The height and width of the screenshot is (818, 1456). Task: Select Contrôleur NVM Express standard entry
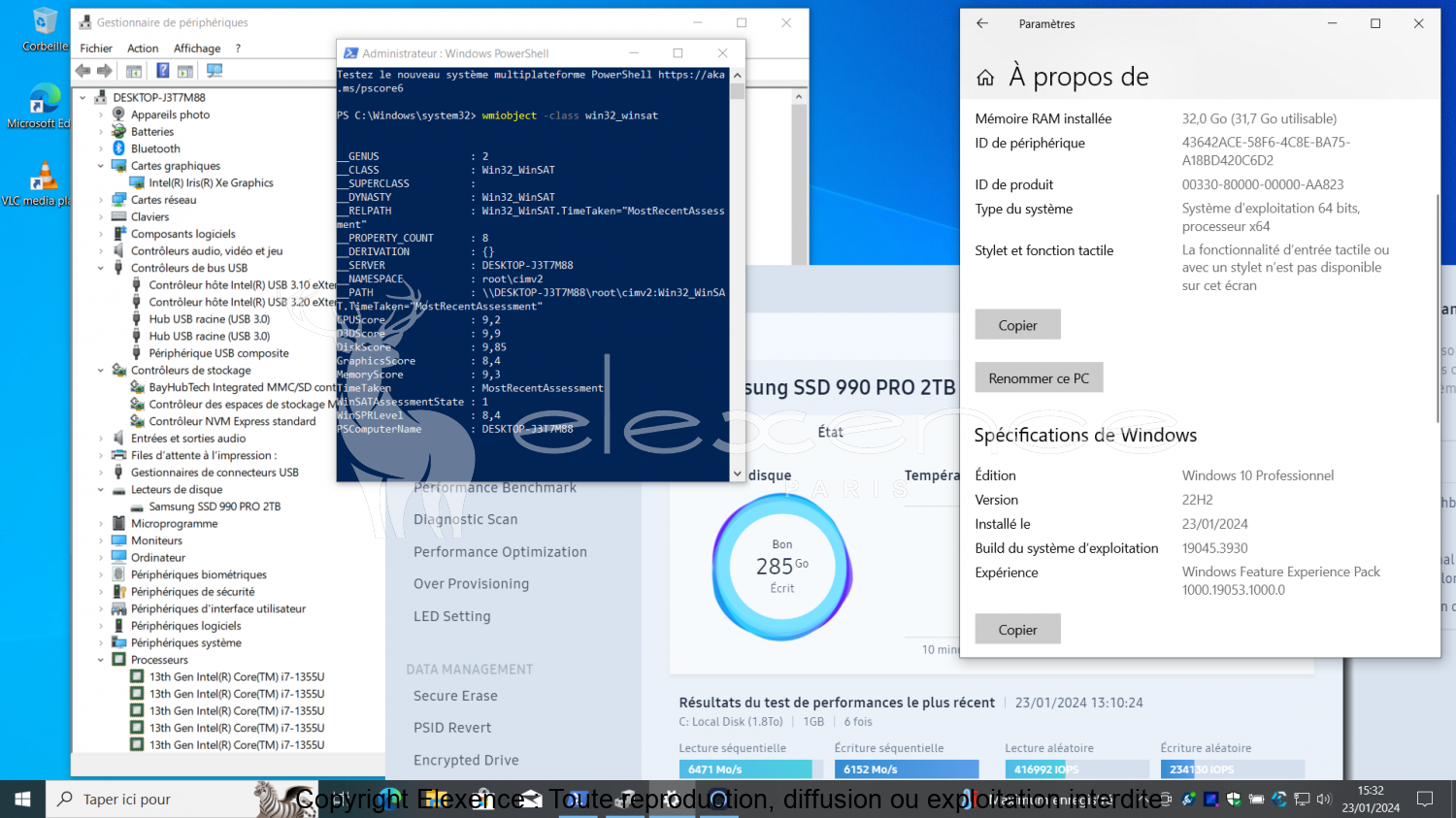232,421
